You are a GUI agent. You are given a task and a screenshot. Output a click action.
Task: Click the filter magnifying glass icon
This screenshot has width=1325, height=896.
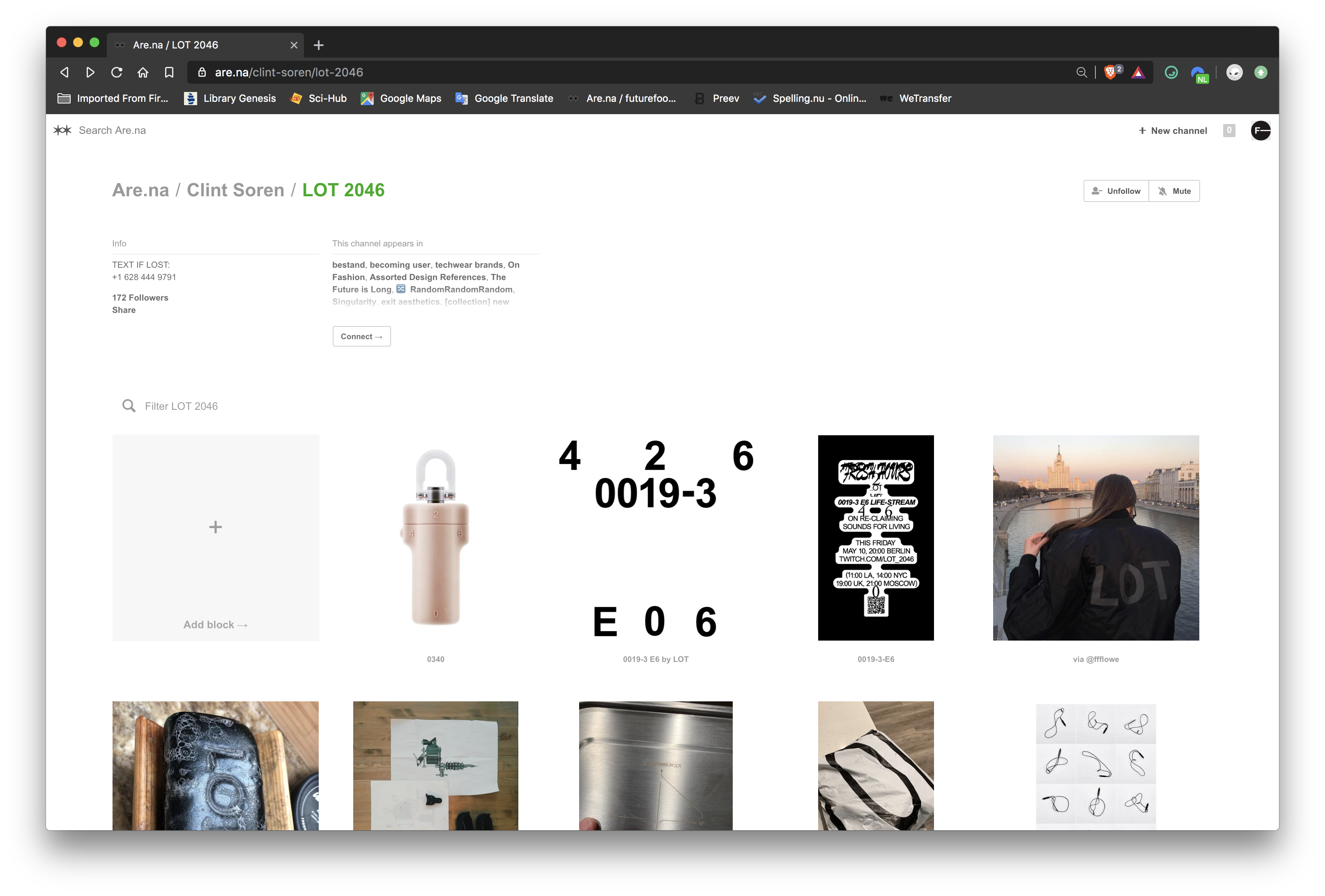tap(129, 406)
